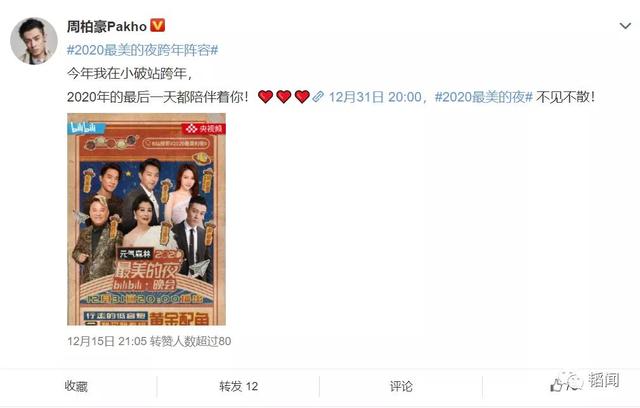
Task: Open the 12月31日 20:00 link
Action: pos(375,97)
